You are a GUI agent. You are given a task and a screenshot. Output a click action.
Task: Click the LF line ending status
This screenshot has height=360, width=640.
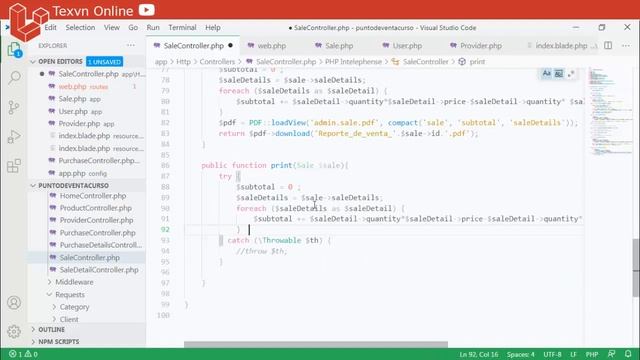coord(573,354)
